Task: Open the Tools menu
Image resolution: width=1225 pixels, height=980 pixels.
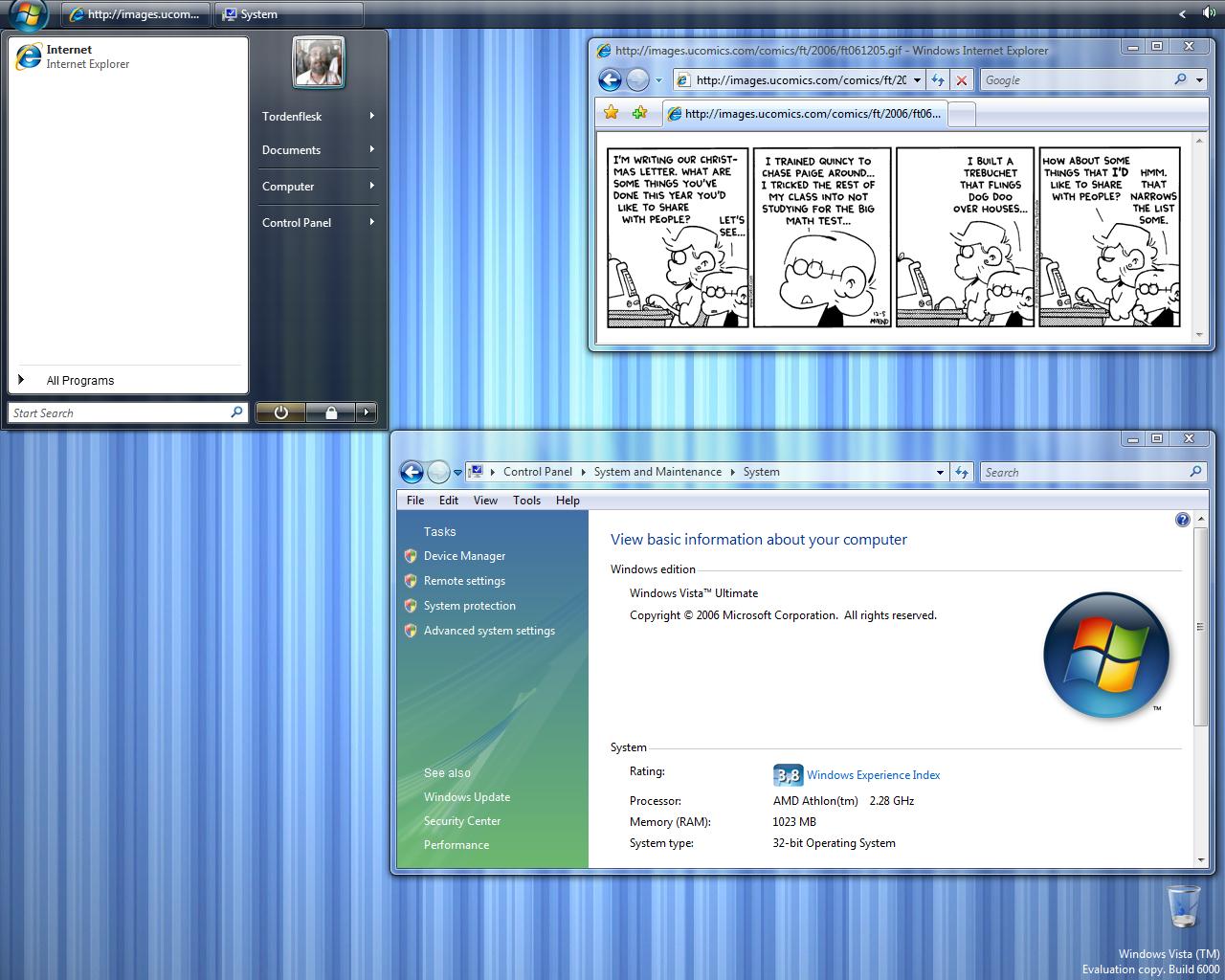Action: click(x=526, y=501)
